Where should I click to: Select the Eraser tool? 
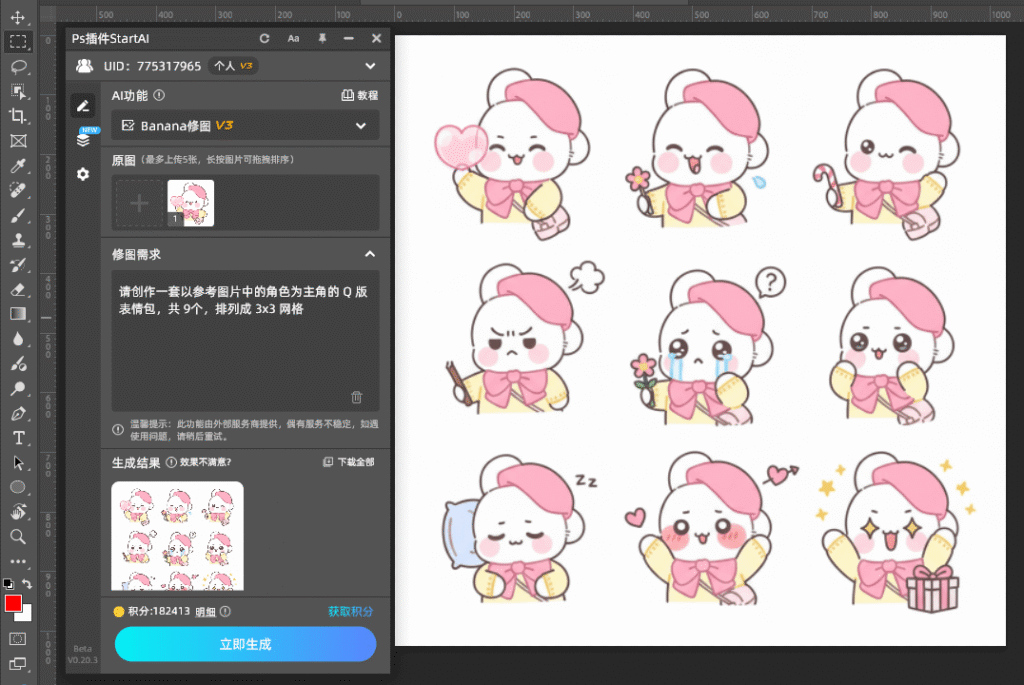click(16, 291)
